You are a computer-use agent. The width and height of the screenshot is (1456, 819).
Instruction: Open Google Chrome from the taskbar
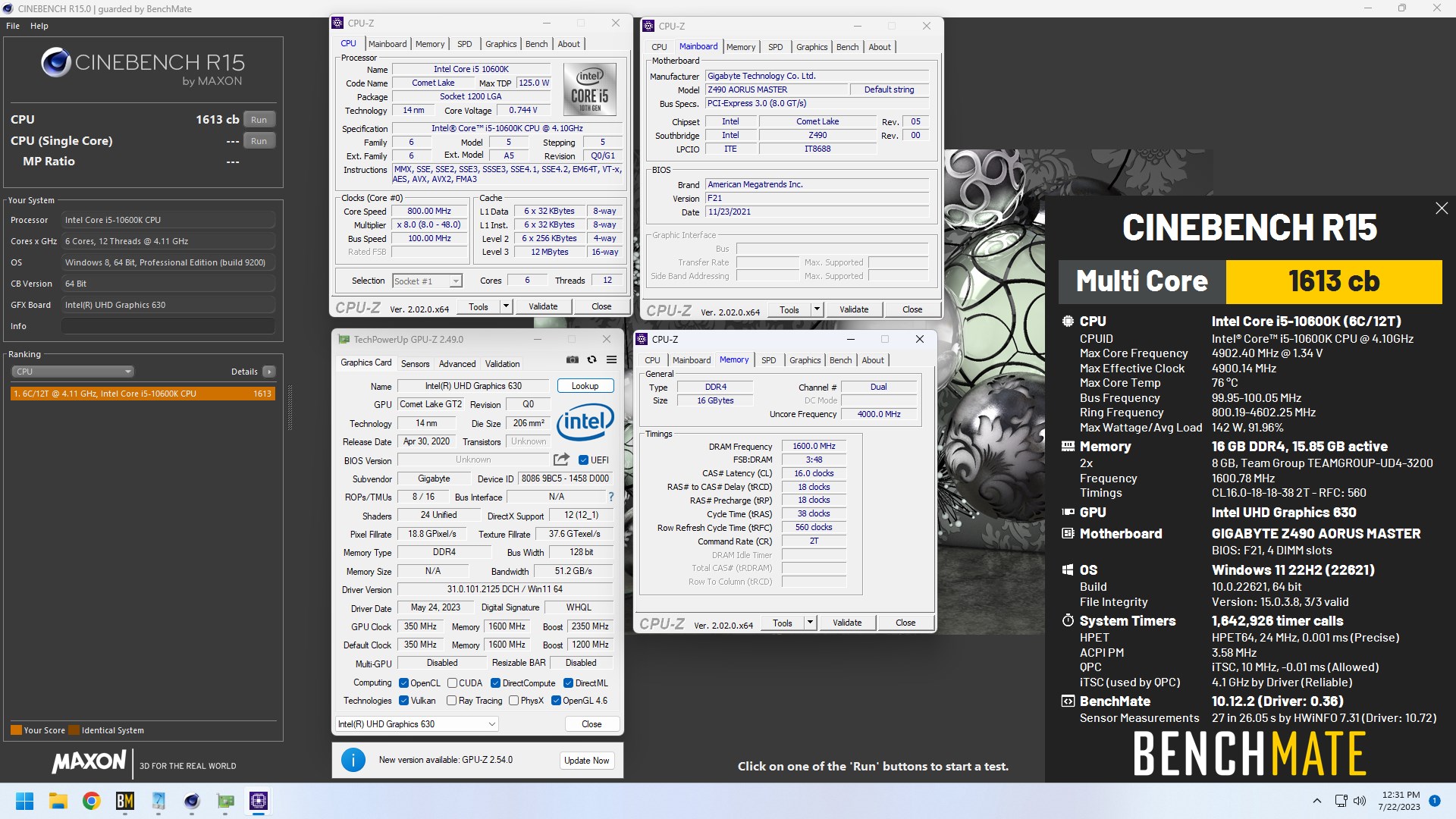(x=91, y=801)
